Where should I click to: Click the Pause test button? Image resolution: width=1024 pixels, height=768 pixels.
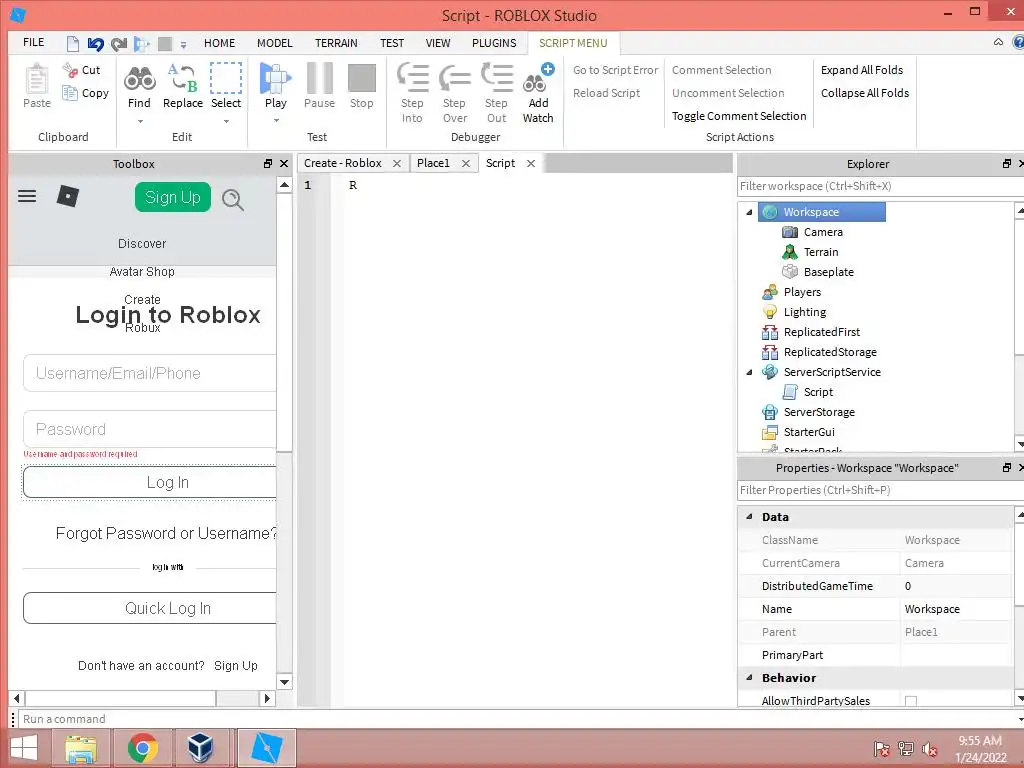pyautogui.click(x=319, y=78)
